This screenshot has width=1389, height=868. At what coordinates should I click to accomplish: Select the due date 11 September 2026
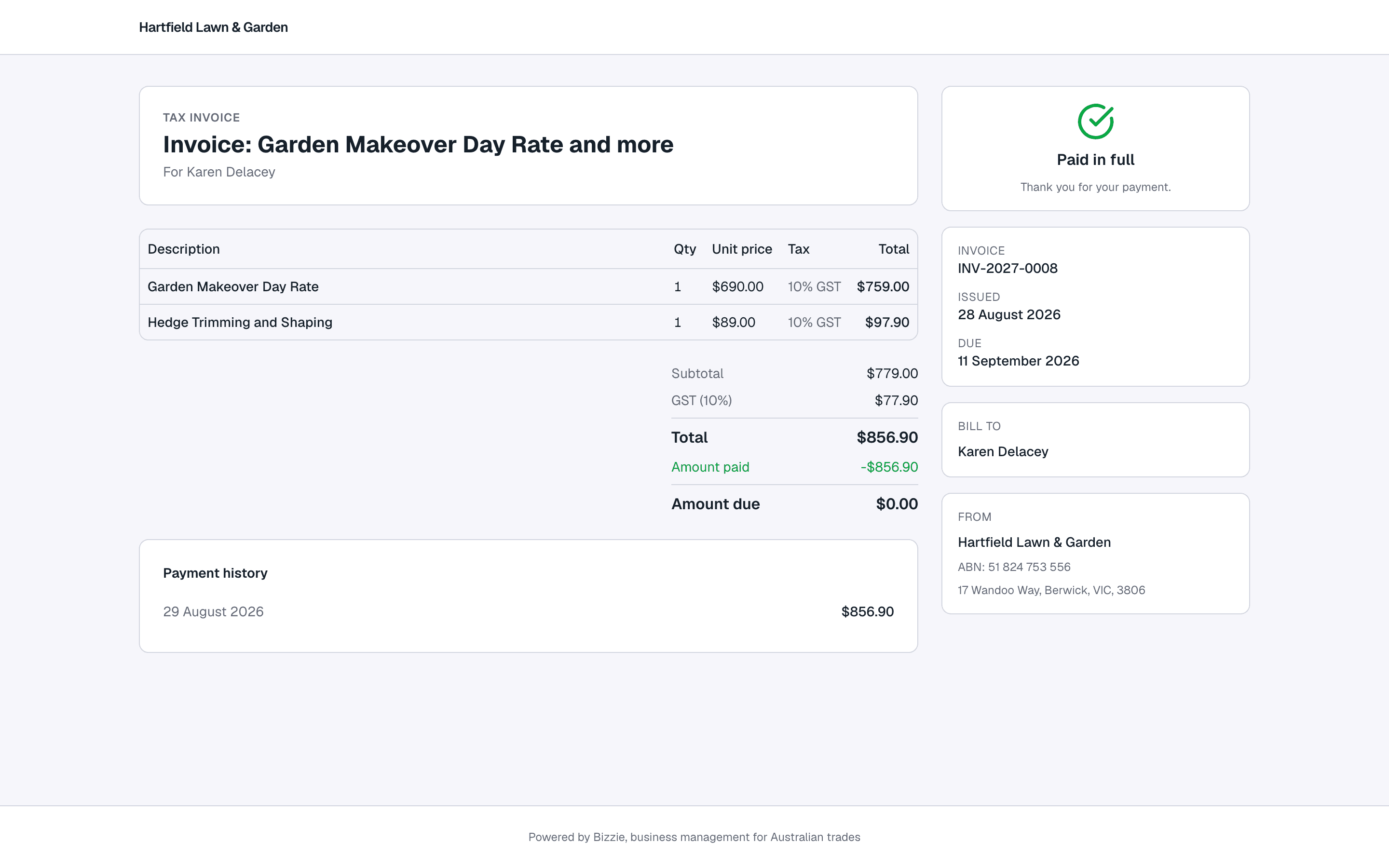coord(1018,361)
